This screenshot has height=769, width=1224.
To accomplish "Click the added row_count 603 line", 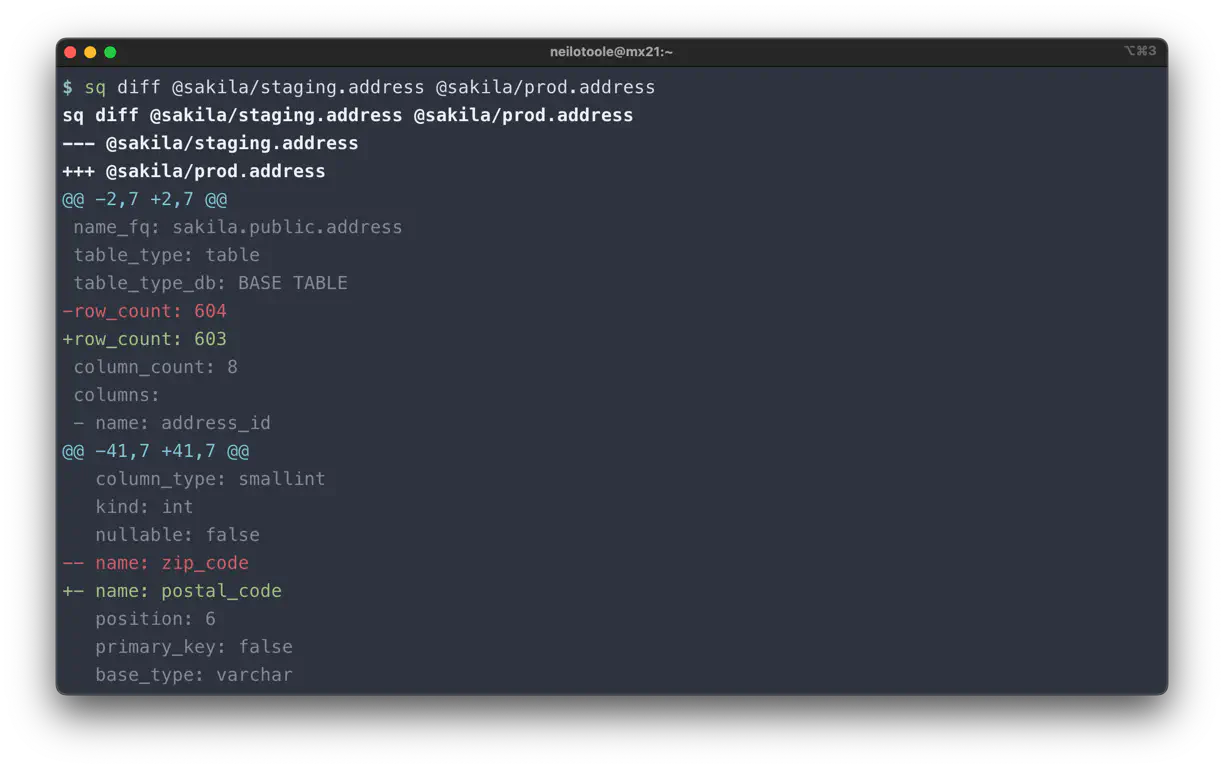I will pyautogui.click(x=145, y=339).
